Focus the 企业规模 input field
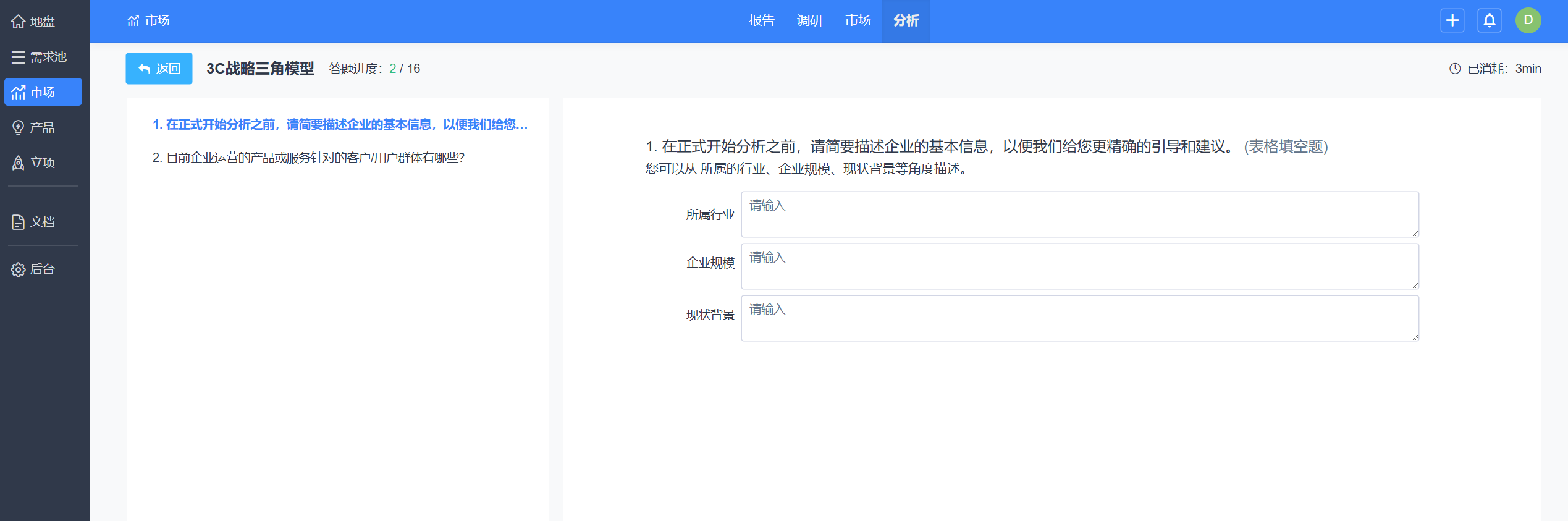Screen dimensions: 1568x521 click(1079, 266)
